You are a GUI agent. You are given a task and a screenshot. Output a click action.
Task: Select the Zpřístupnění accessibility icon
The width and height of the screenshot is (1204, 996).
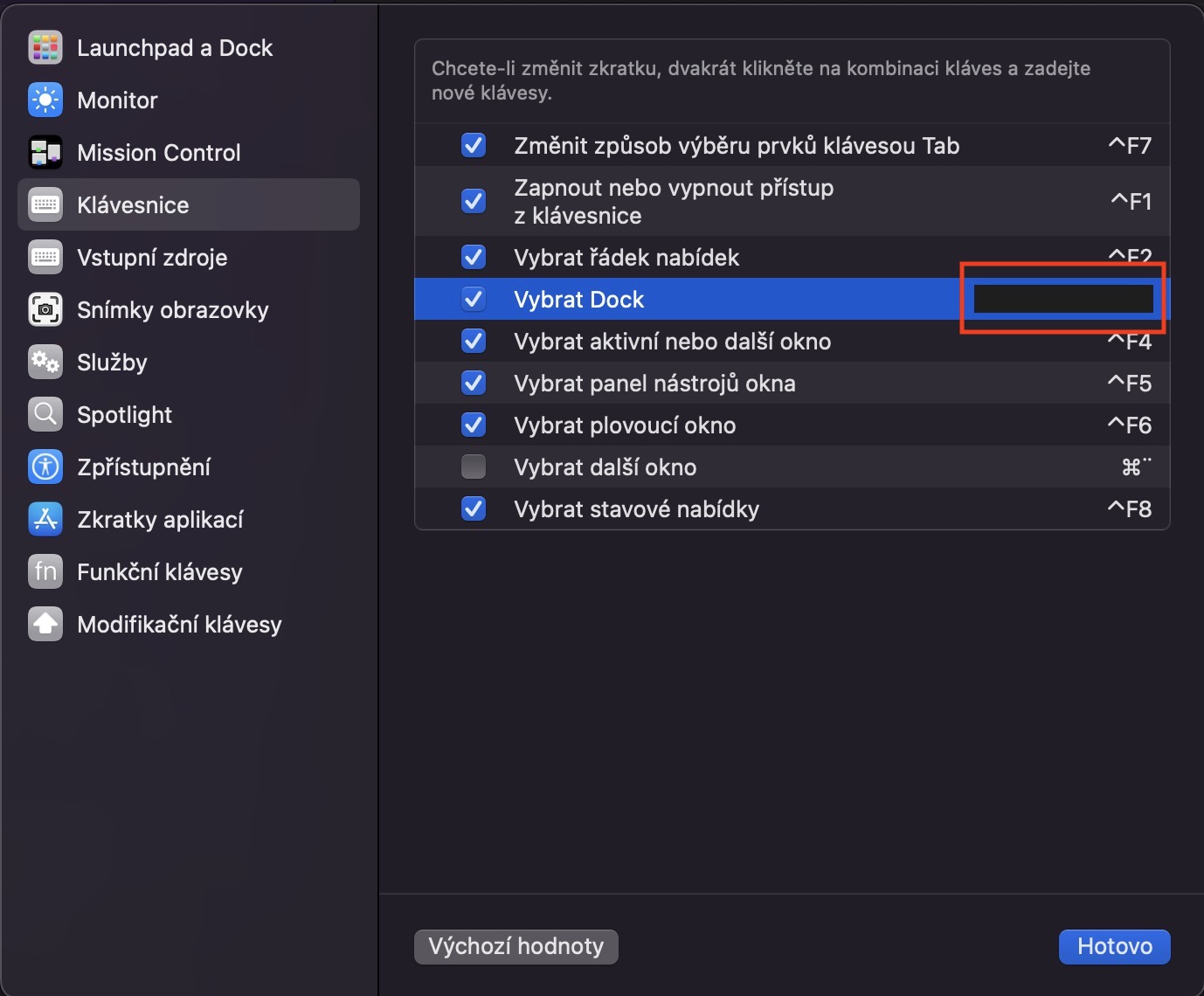(x=45, y=467)
